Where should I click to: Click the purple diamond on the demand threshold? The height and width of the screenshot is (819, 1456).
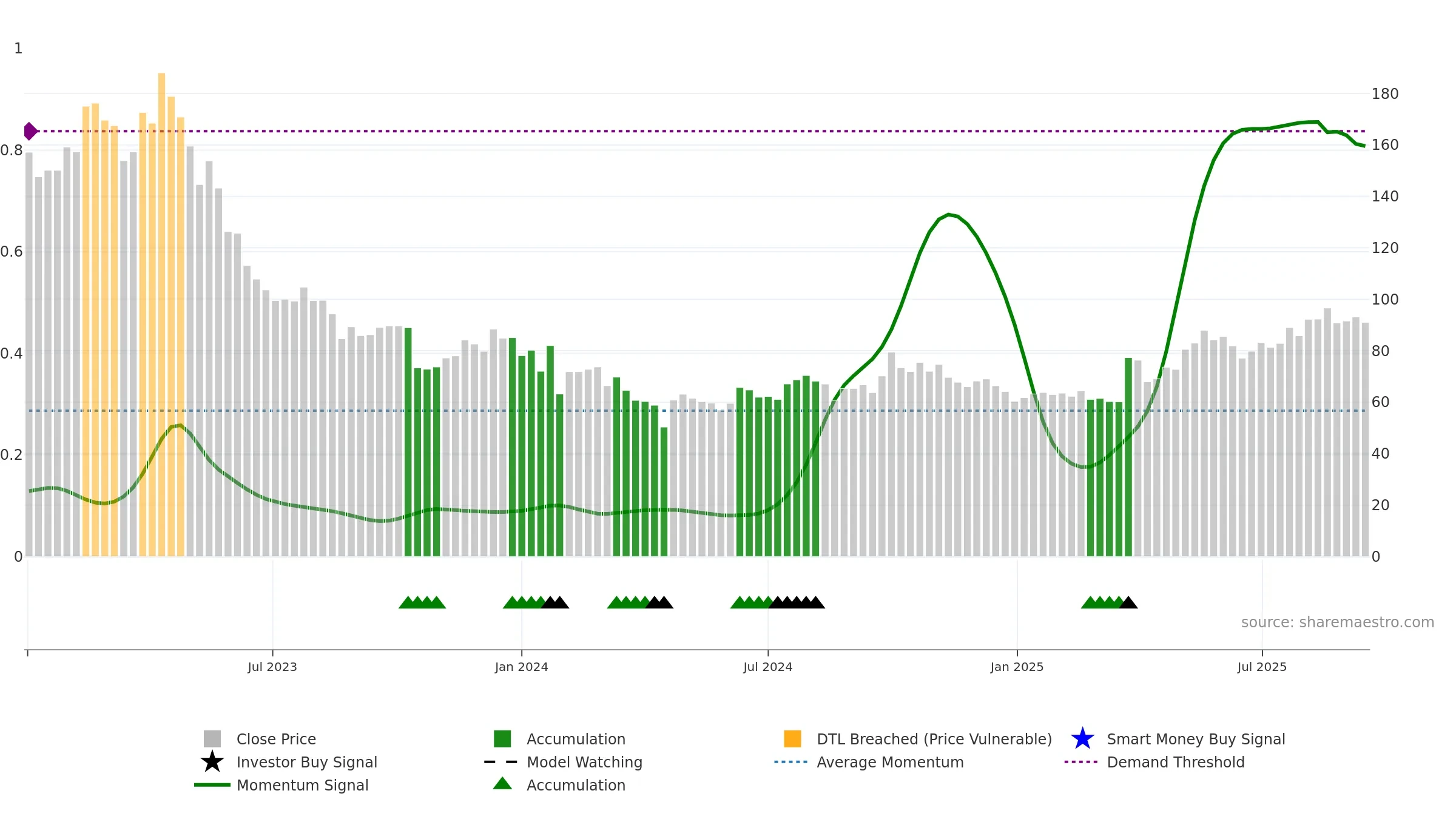click(x=30, y=131)
